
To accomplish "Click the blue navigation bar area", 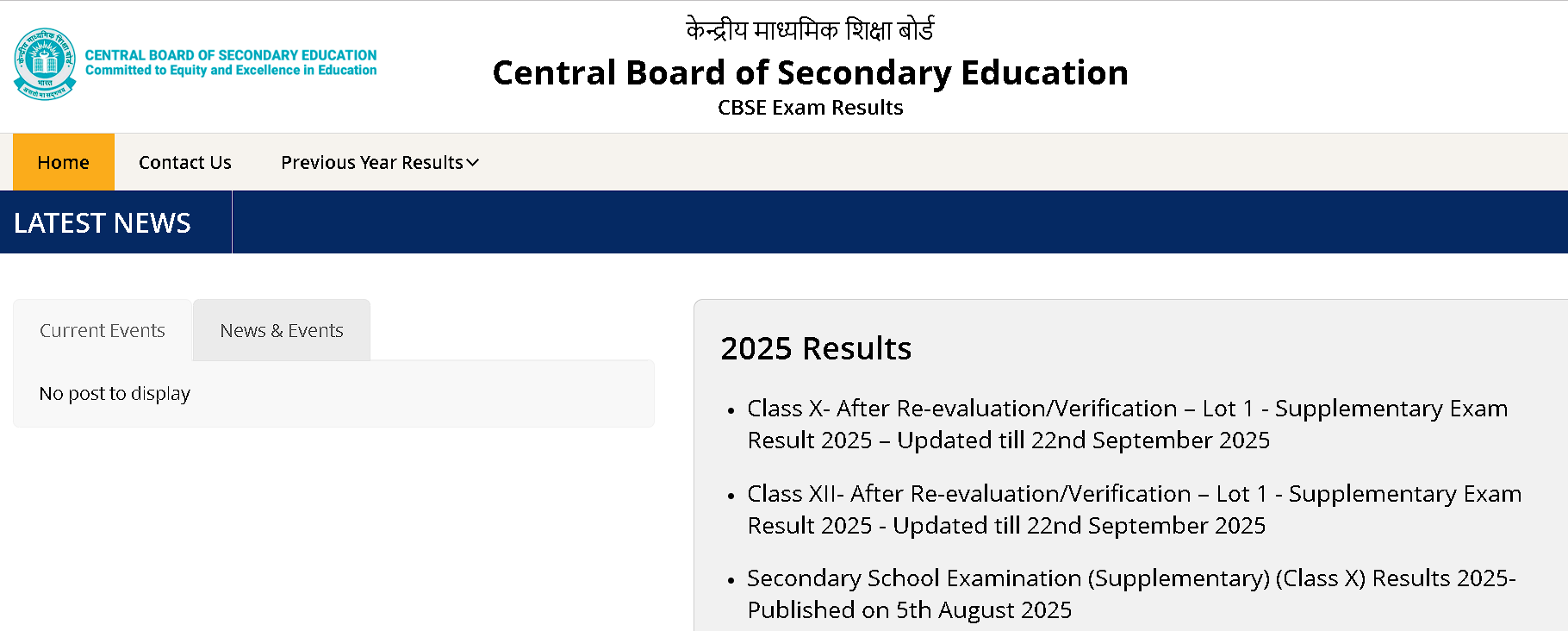I will pos(862,222).
